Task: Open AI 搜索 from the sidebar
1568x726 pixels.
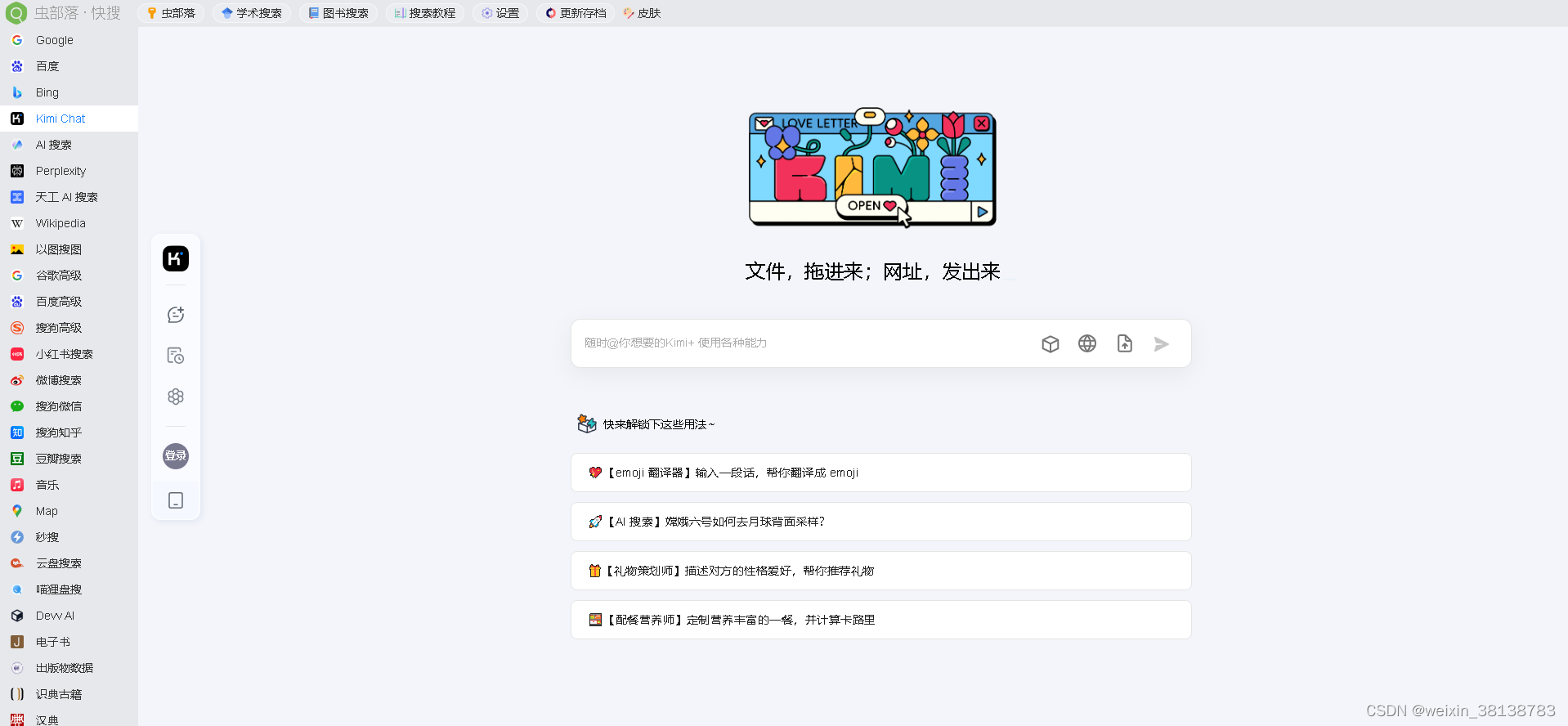Action: click(69, 145)
